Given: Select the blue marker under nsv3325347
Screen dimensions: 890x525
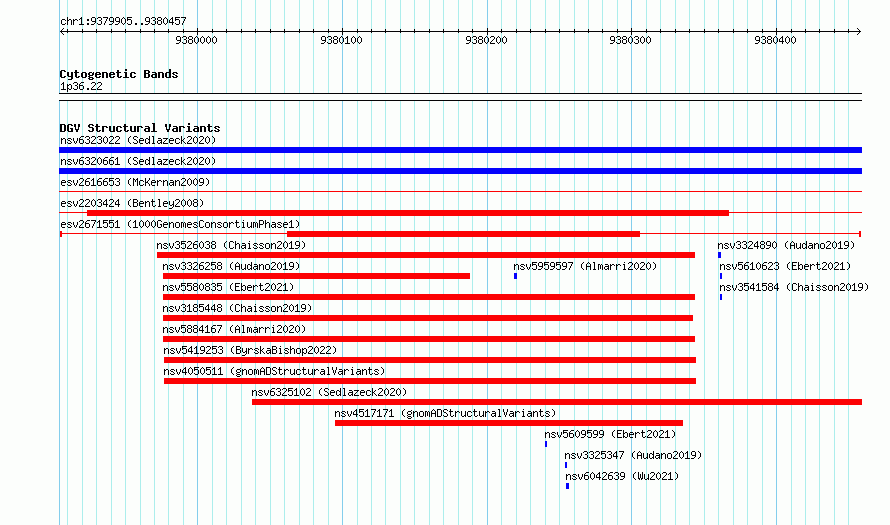Looking at the screenshot, I should click(x=566, y=465).
